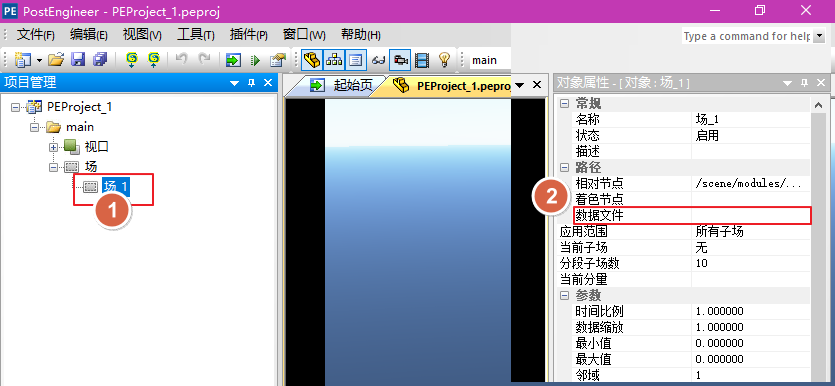835x386 pixels.
Task: Click the Undo arrow icon
Action: pos(182,60)
